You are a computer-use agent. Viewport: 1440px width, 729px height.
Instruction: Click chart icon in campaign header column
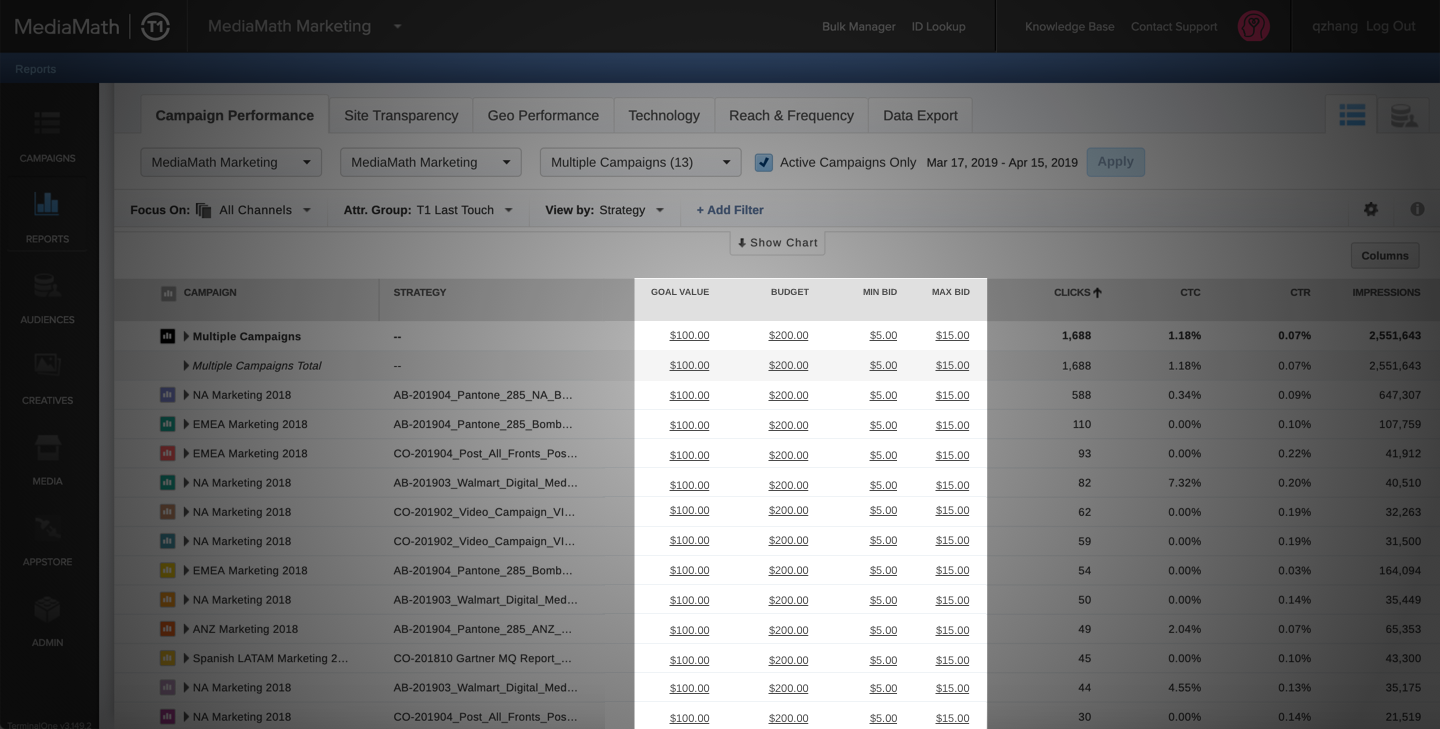coord(168,293)
